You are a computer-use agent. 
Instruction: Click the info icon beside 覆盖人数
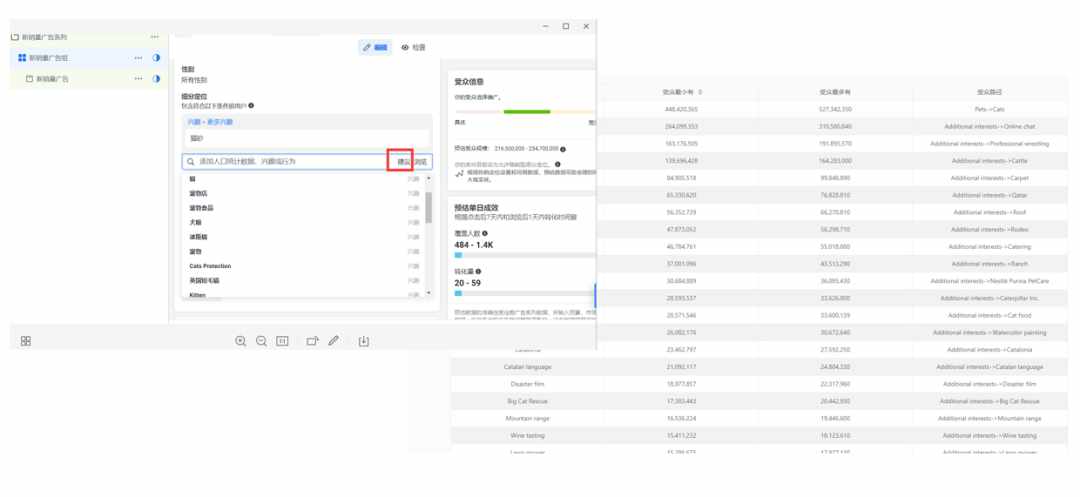pyautogui.click(x=485, y=234)
